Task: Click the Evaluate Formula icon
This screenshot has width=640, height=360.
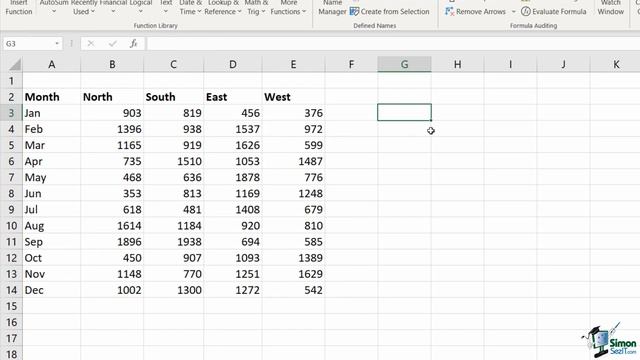Action: click(x=526, y=11)
